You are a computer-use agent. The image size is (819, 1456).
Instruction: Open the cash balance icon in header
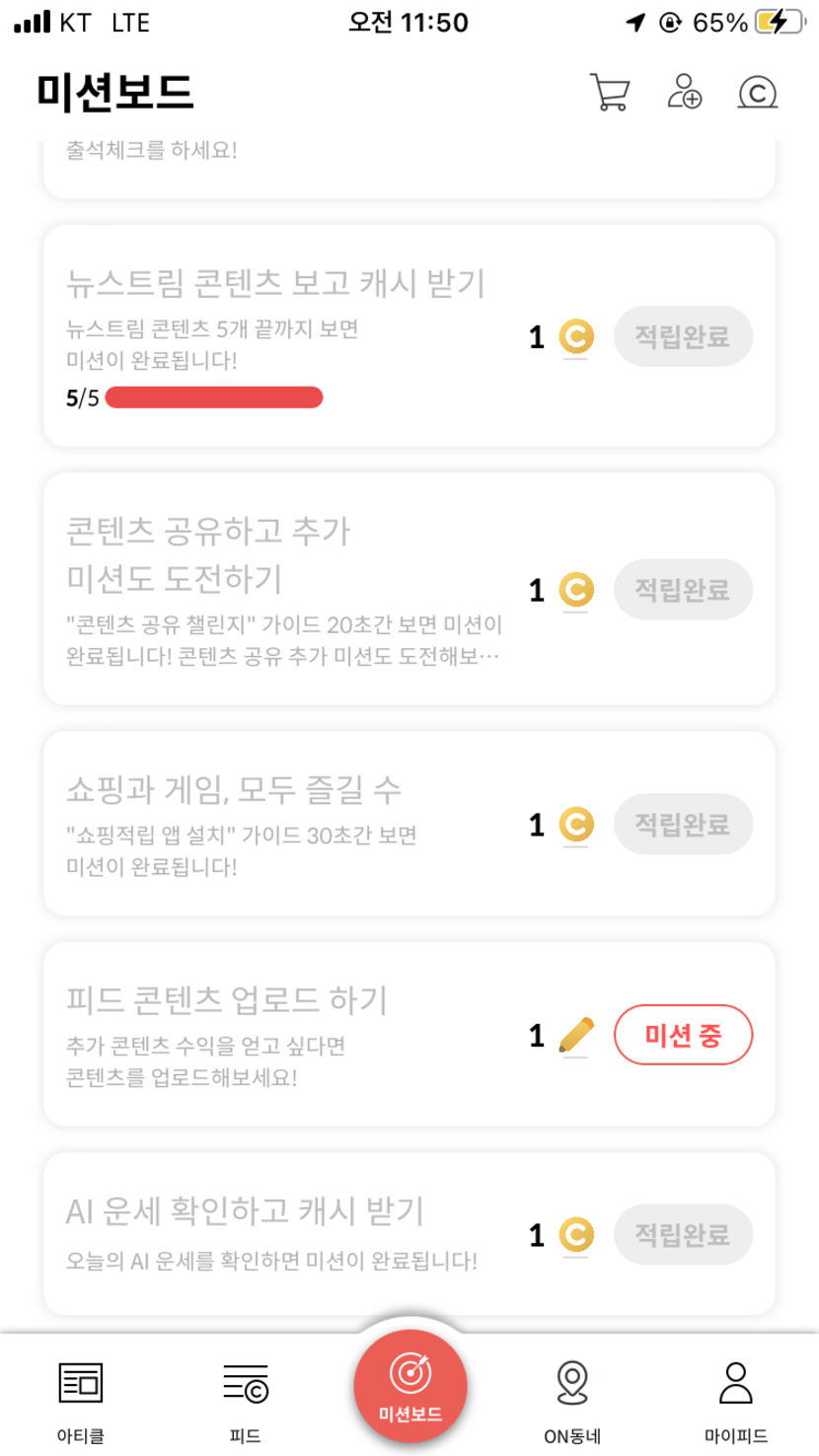pyautogui.click(x=758, y=93)
